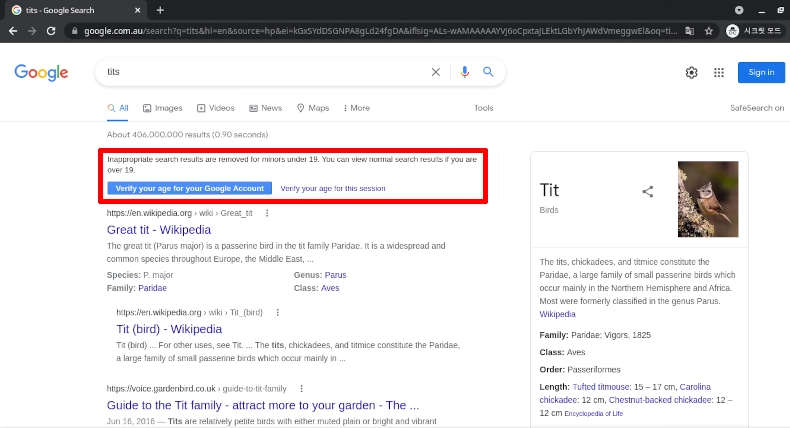Click the Parus genus link
Screen dimensions: 790x428
[x=335, y=275]
